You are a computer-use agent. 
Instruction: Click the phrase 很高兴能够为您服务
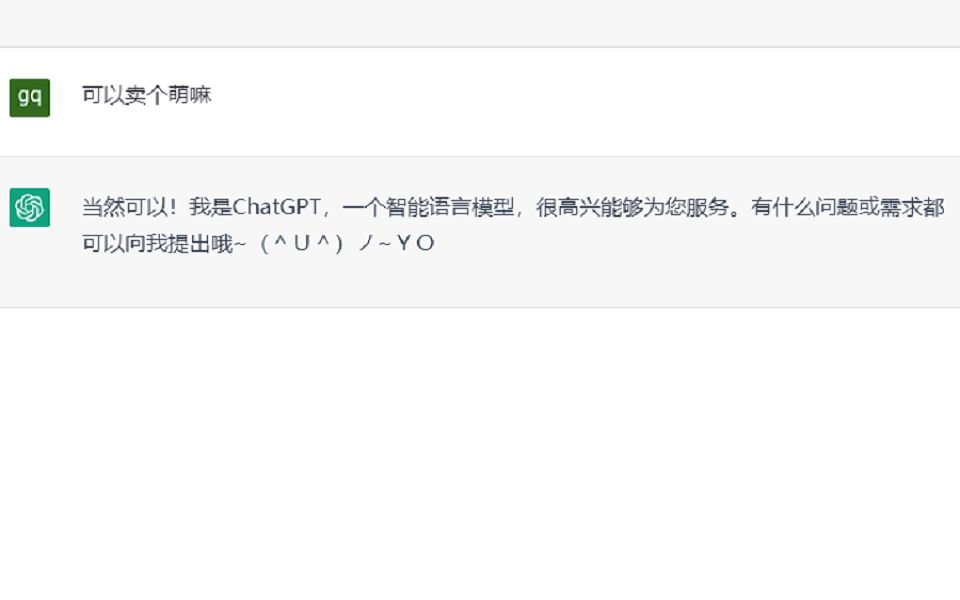(632, 207)
